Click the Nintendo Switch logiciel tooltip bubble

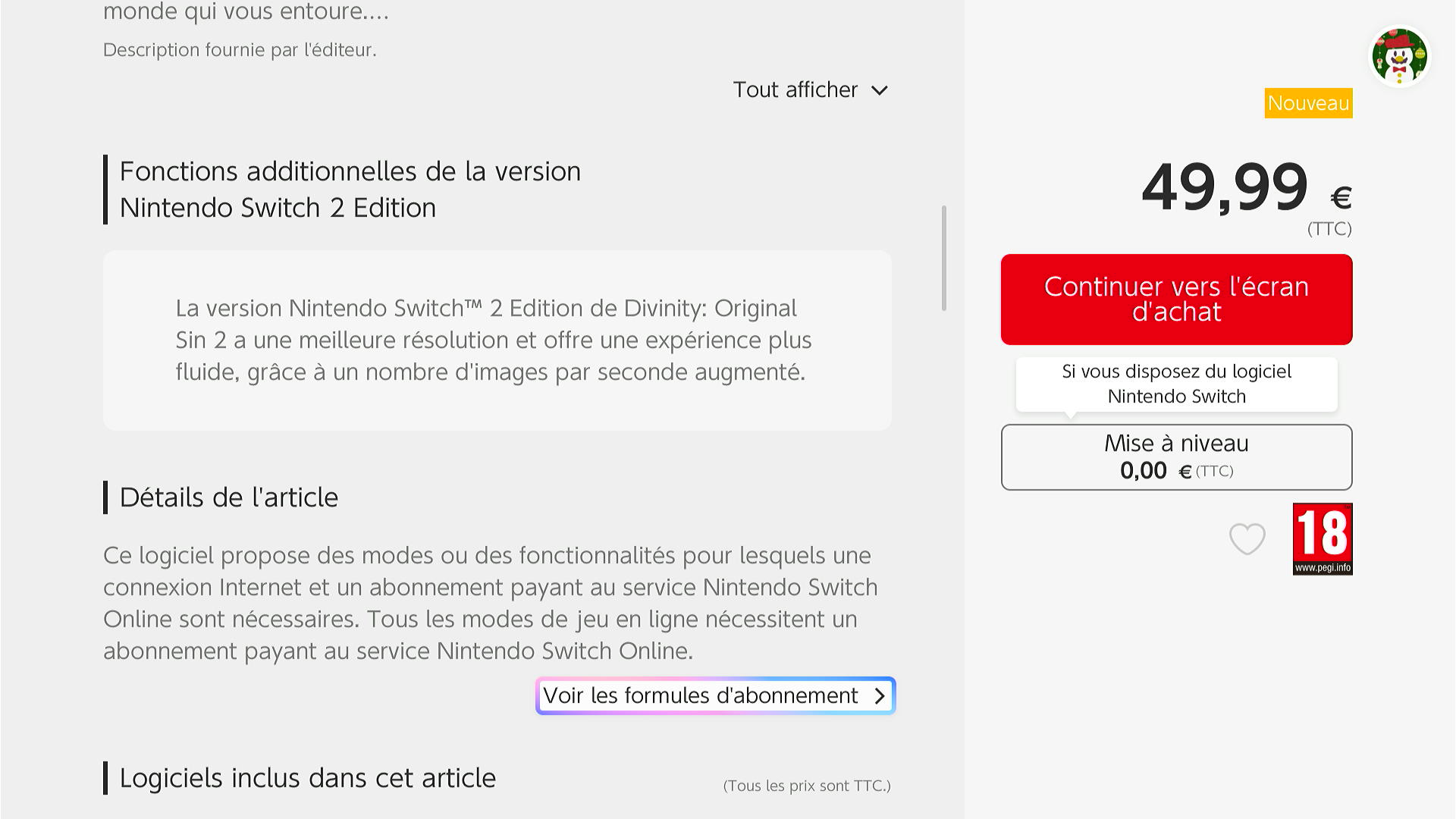click(1176, 384)
